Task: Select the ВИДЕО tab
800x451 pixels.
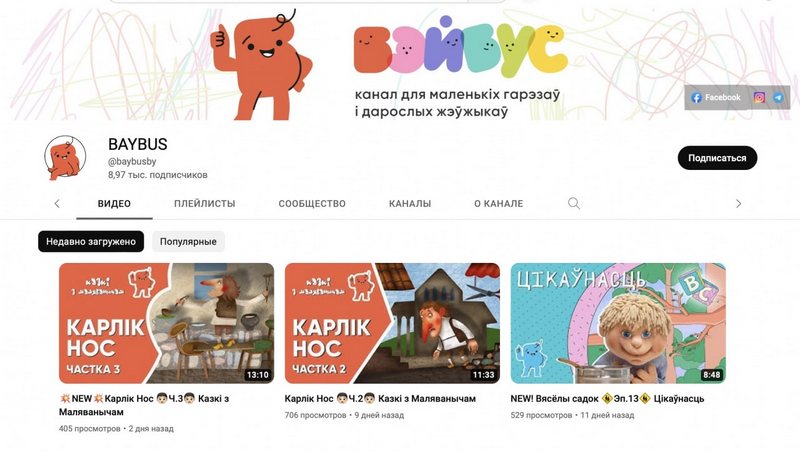Action: 114,204
